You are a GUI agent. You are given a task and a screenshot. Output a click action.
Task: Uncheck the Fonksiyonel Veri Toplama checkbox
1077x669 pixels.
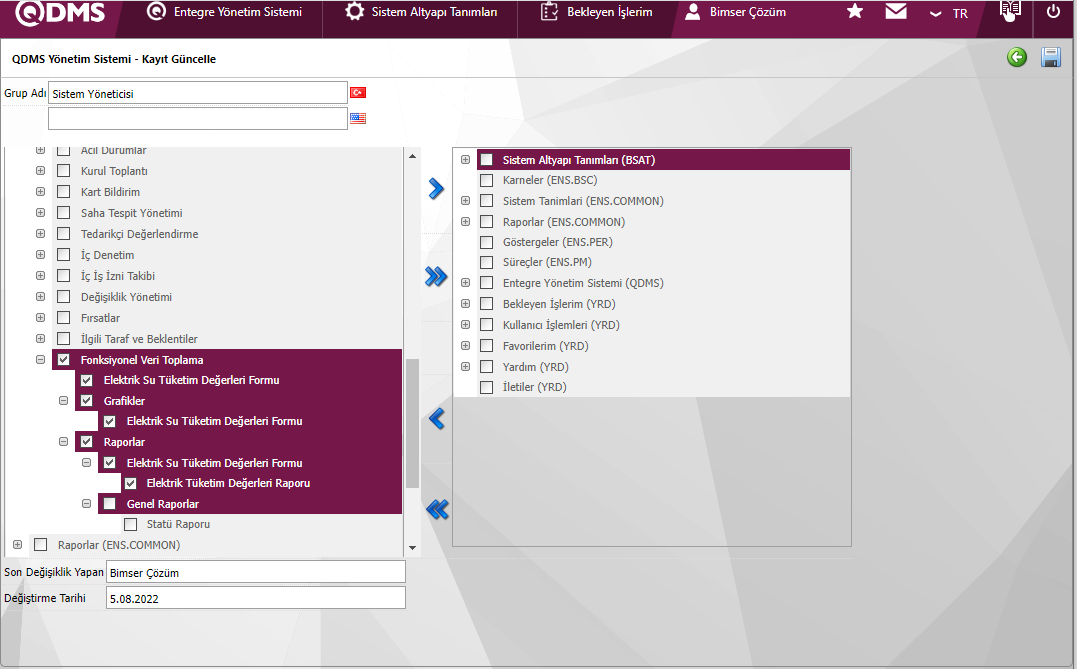tap(64, 360)
